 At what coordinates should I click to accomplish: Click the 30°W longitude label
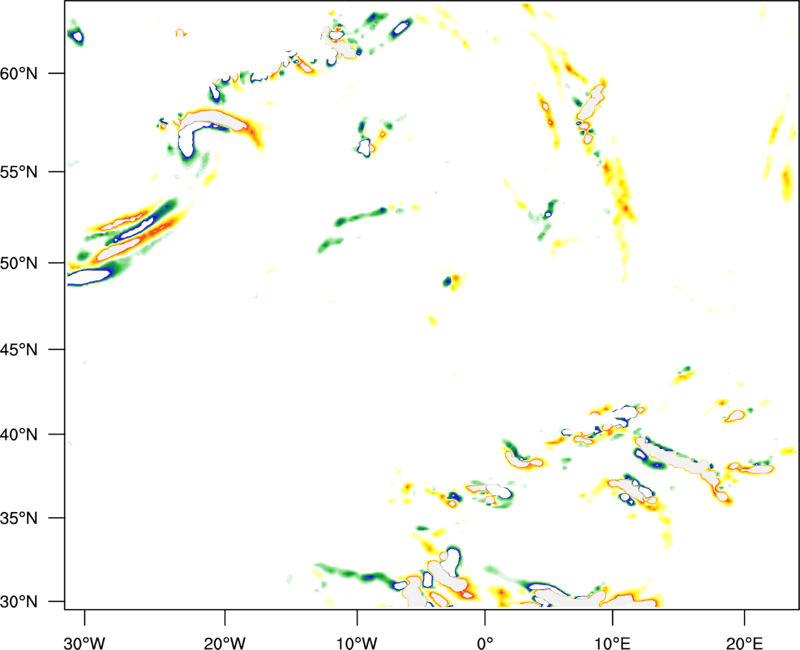coord(85,643)
